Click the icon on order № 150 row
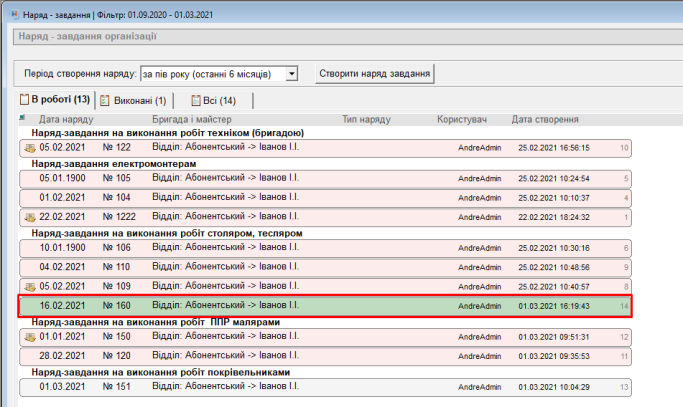 pos(29,338)
